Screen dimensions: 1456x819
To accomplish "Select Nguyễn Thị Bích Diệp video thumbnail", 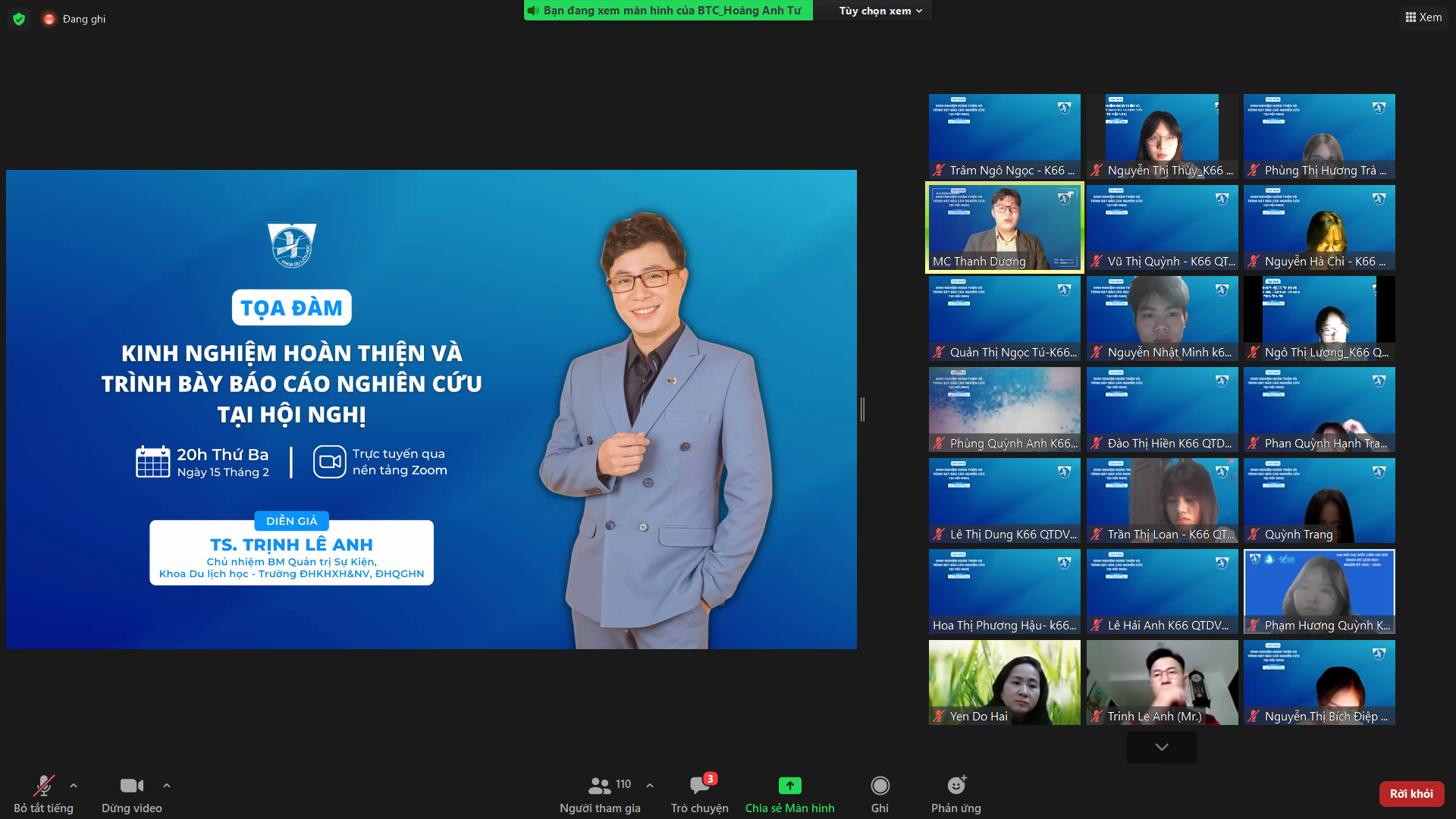I will click(x=1319, y=682).
